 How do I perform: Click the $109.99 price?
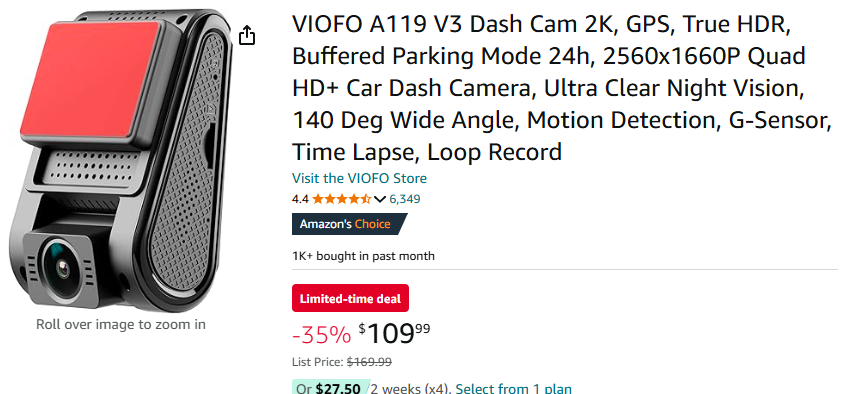394,333
